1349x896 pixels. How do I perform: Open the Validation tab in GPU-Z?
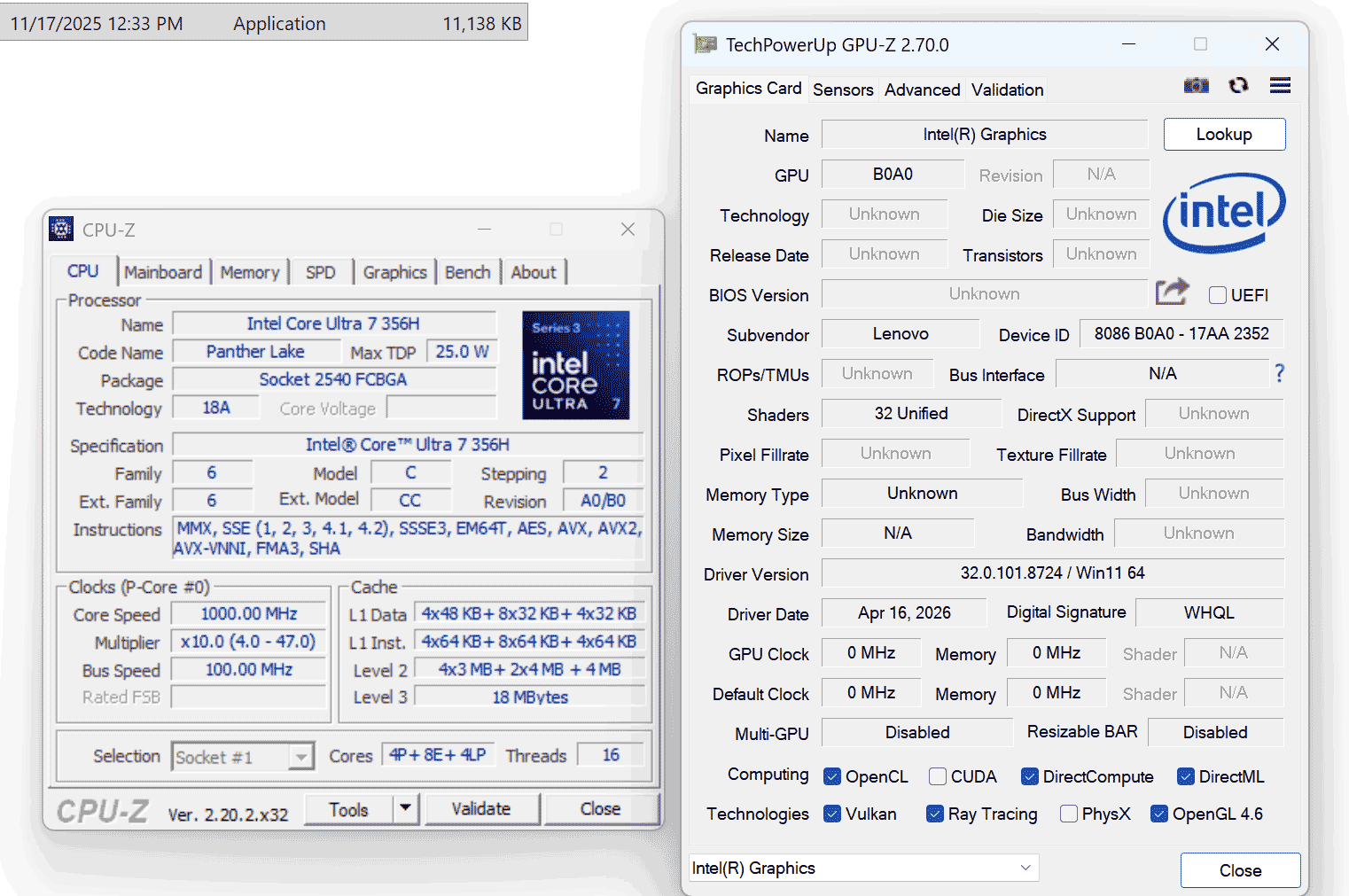tap(1007, 90)
